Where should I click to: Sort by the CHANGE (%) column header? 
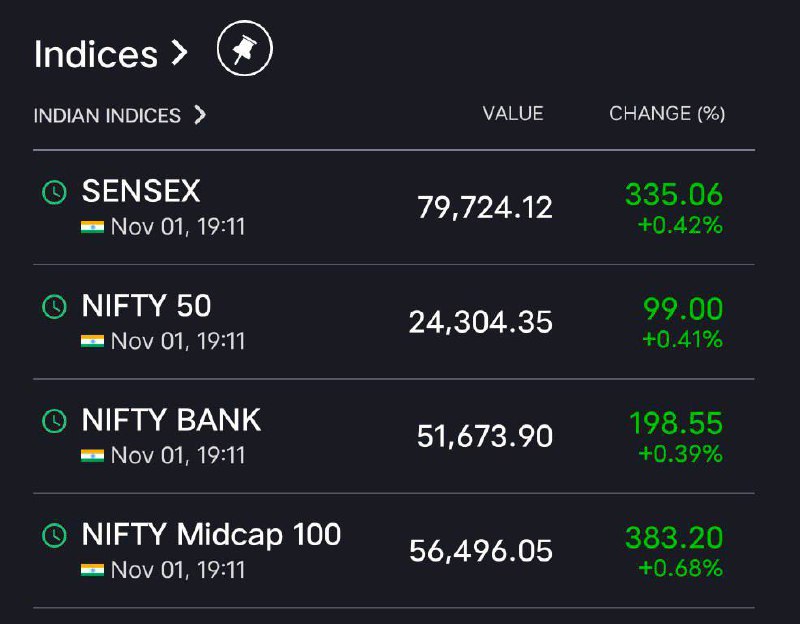tap(667, 113)
